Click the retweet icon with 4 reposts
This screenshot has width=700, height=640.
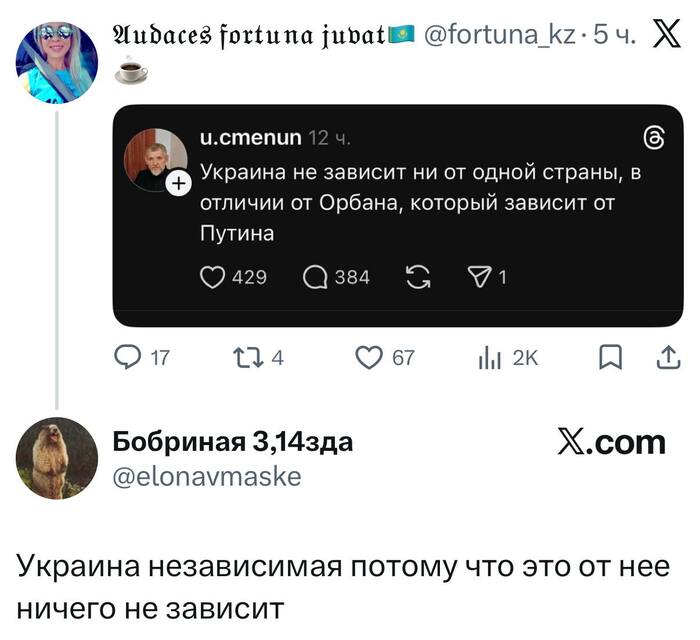(245, 358)
